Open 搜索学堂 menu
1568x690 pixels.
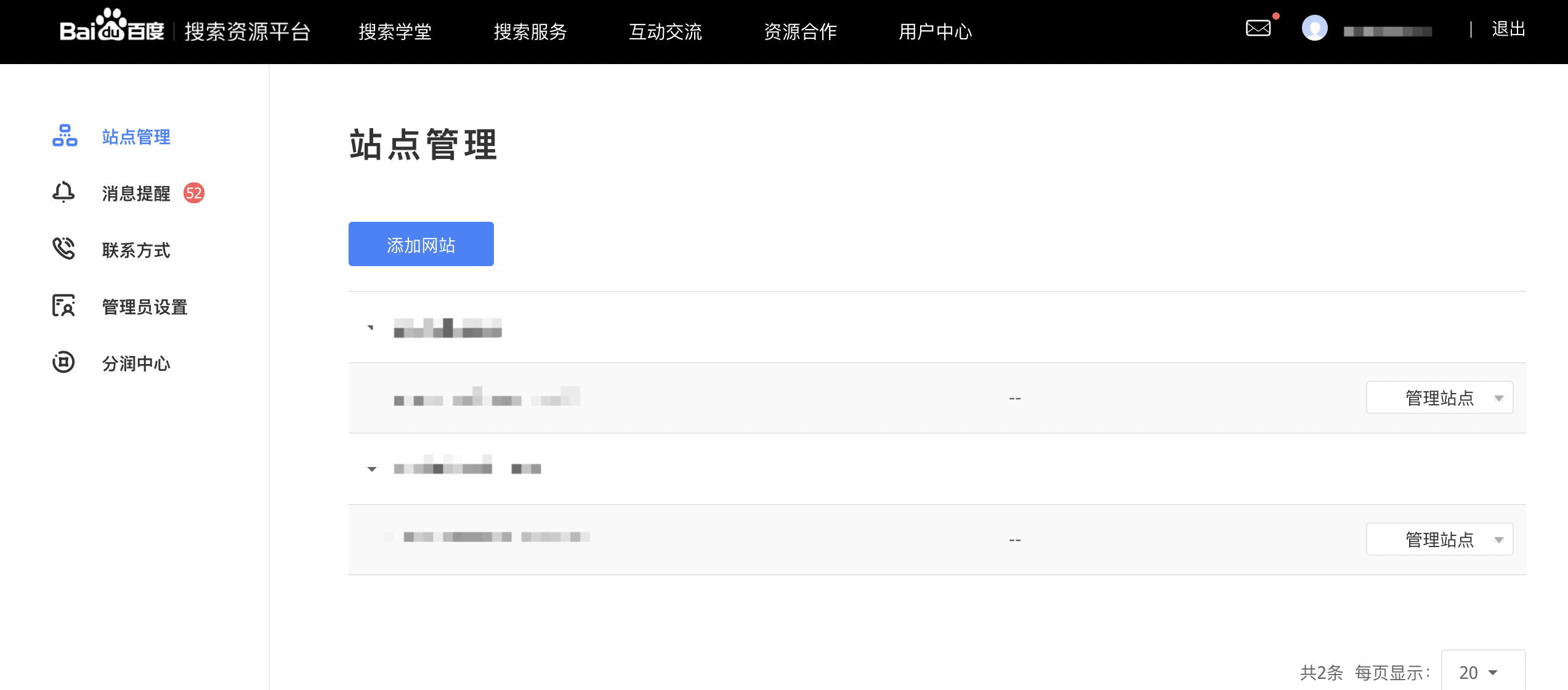[x=395, y=31]
